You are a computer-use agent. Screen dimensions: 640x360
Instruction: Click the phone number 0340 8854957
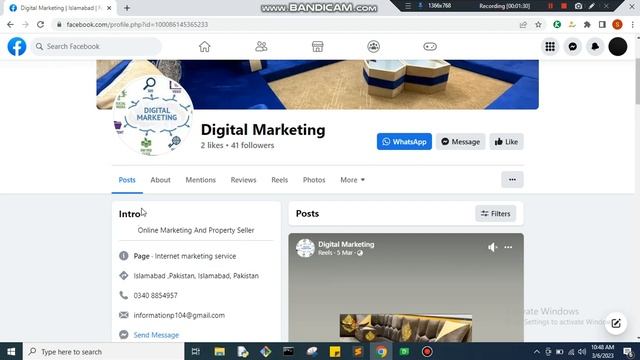(156, 296)
